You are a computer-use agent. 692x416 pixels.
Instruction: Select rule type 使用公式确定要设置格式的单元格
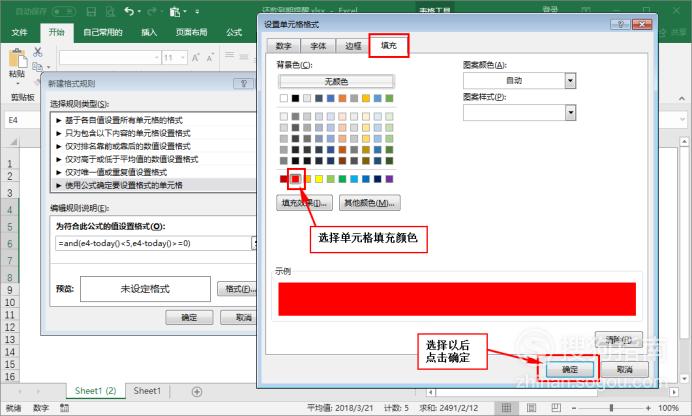pyautogui.click(x=154, y=185)
